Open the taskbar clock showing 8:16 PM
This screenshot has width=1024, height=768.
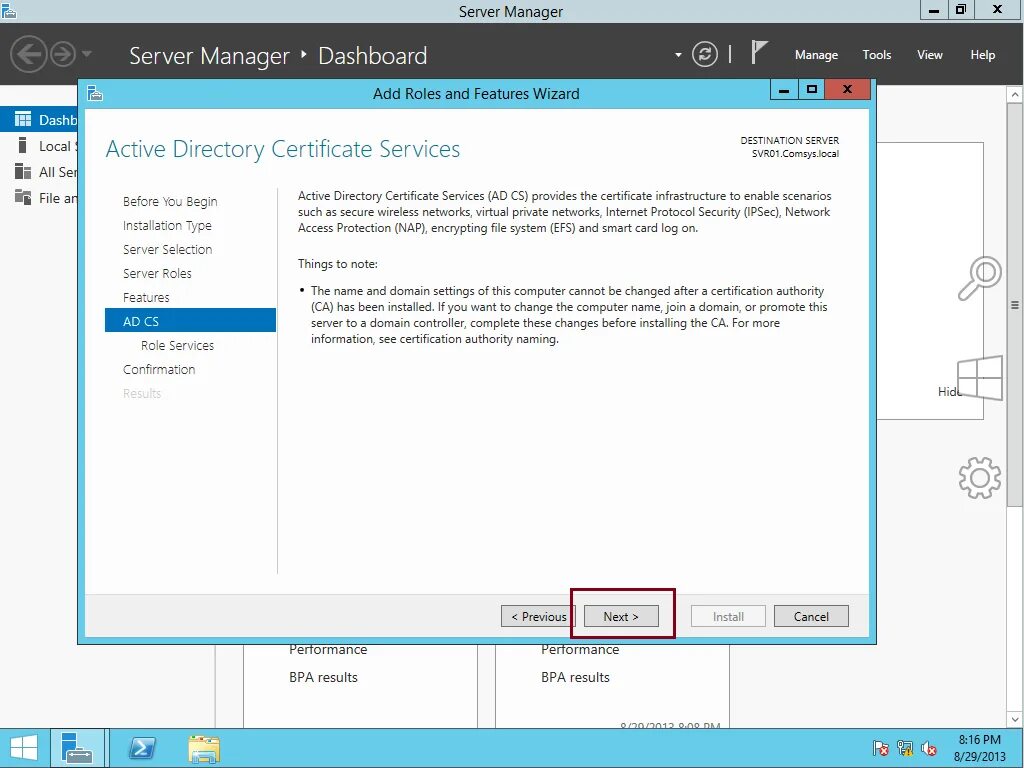pyautogui.click(x=979, y=748)
